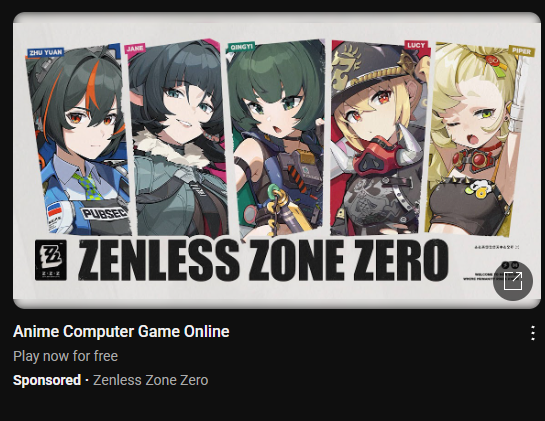Open the three-dot more options menu
Viewport: 545px width, 421px height.
coord(532,333)
